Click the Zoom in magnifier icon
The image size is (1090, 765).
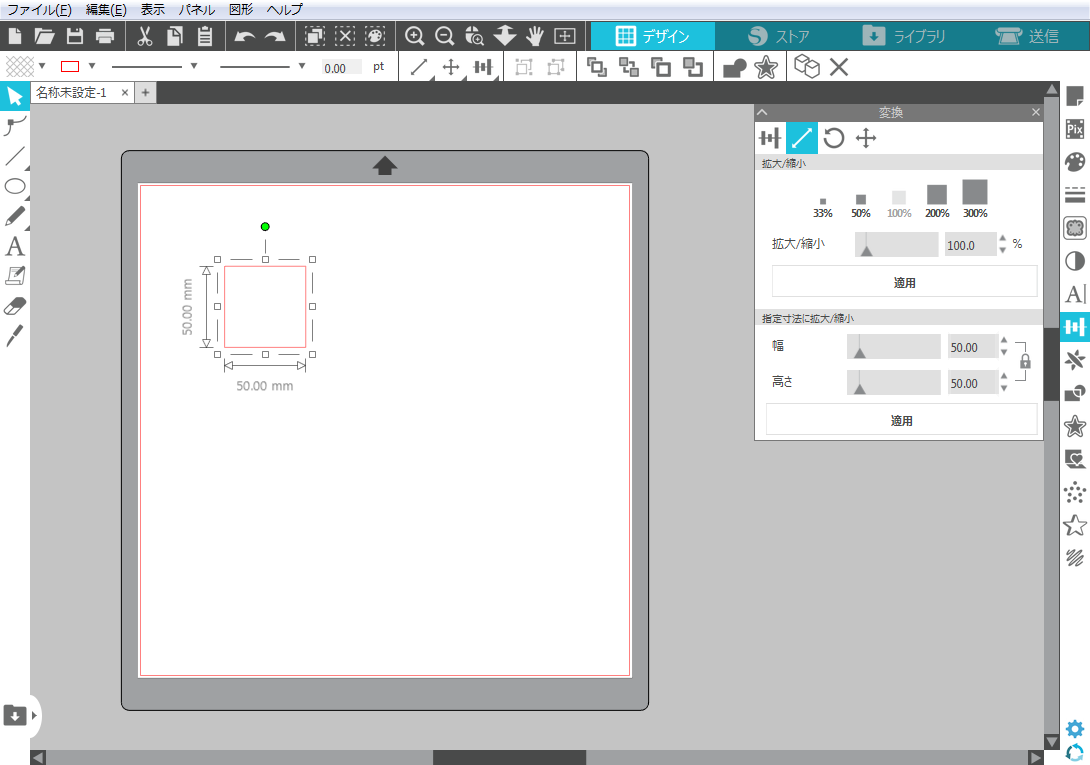[x=414, y=37]
